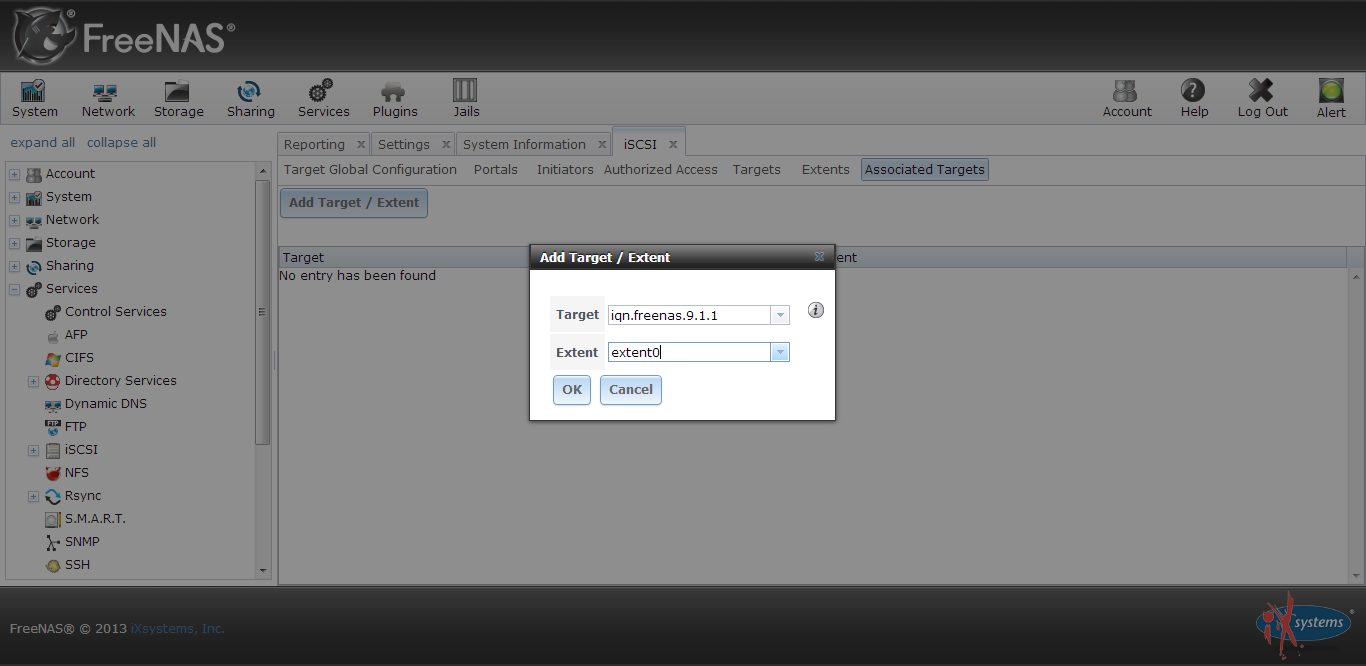The width and height of the screenshot is (1366, 666).
Task: Close the iSCSI tab
Action: click(x=673, y=145)
